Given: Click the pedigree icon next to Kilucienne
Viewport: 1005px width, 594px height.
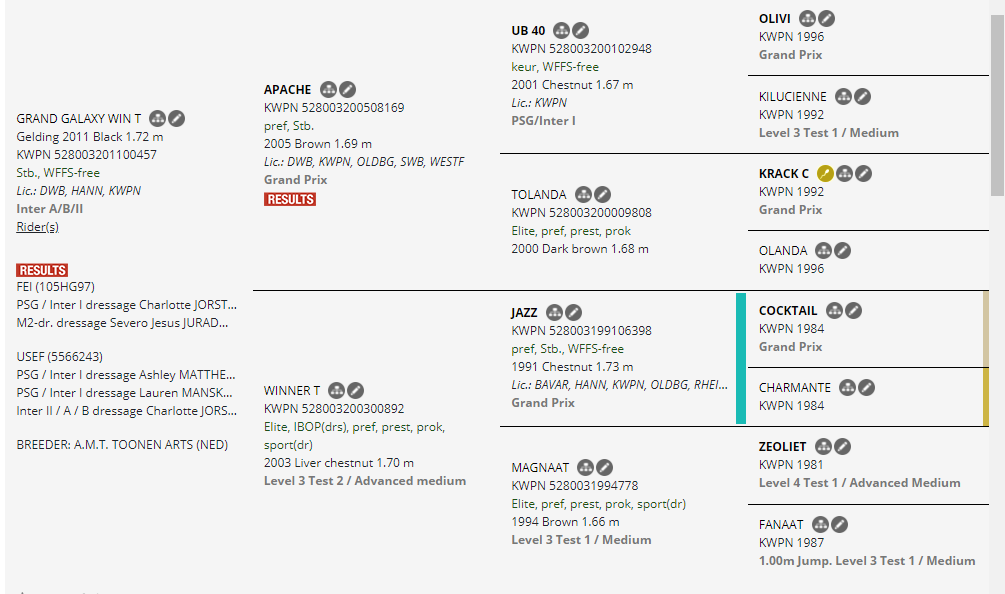Looking at the screenshot, I should [x=843, y=97].
